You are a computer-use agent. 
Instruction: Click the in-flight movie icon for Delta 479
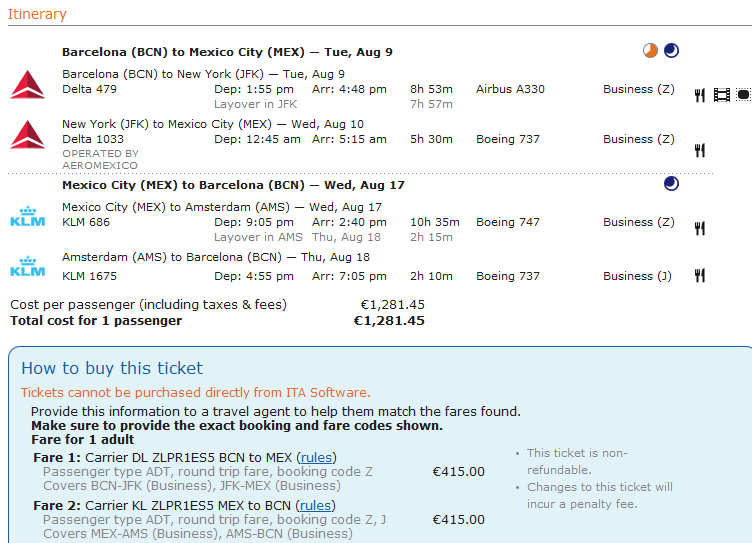pos(722,95)
